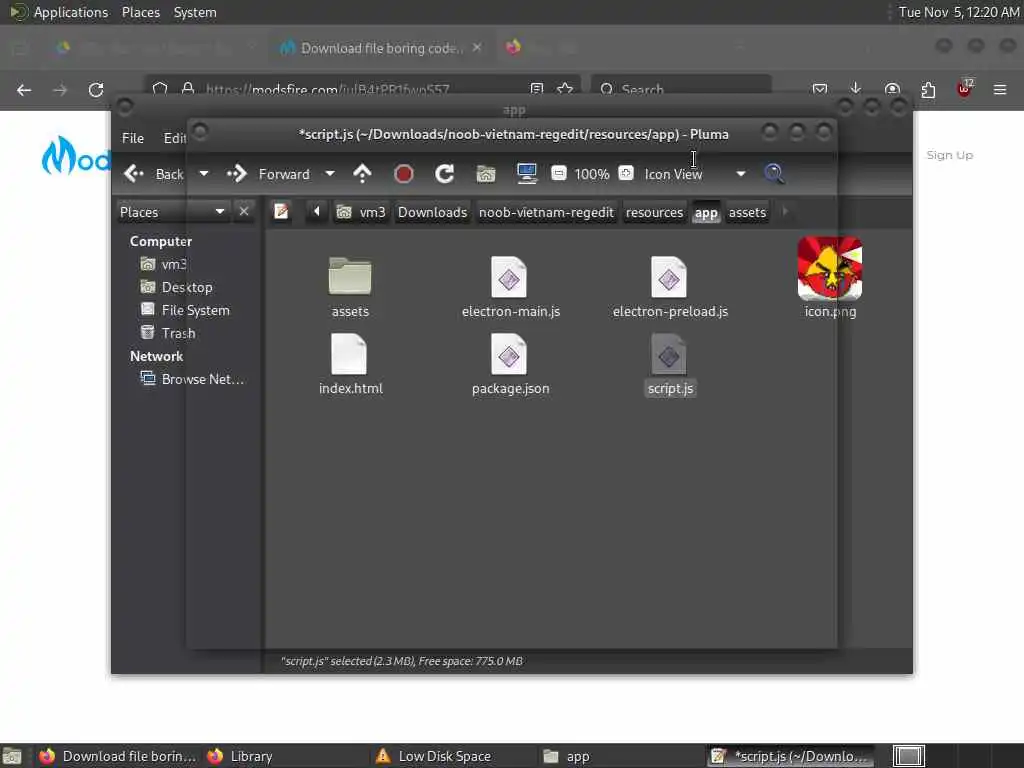This screenshot has height=768, width=1024.
Task: Select index.html file icon
Action: pyautogui.click(x=349, y=354)
